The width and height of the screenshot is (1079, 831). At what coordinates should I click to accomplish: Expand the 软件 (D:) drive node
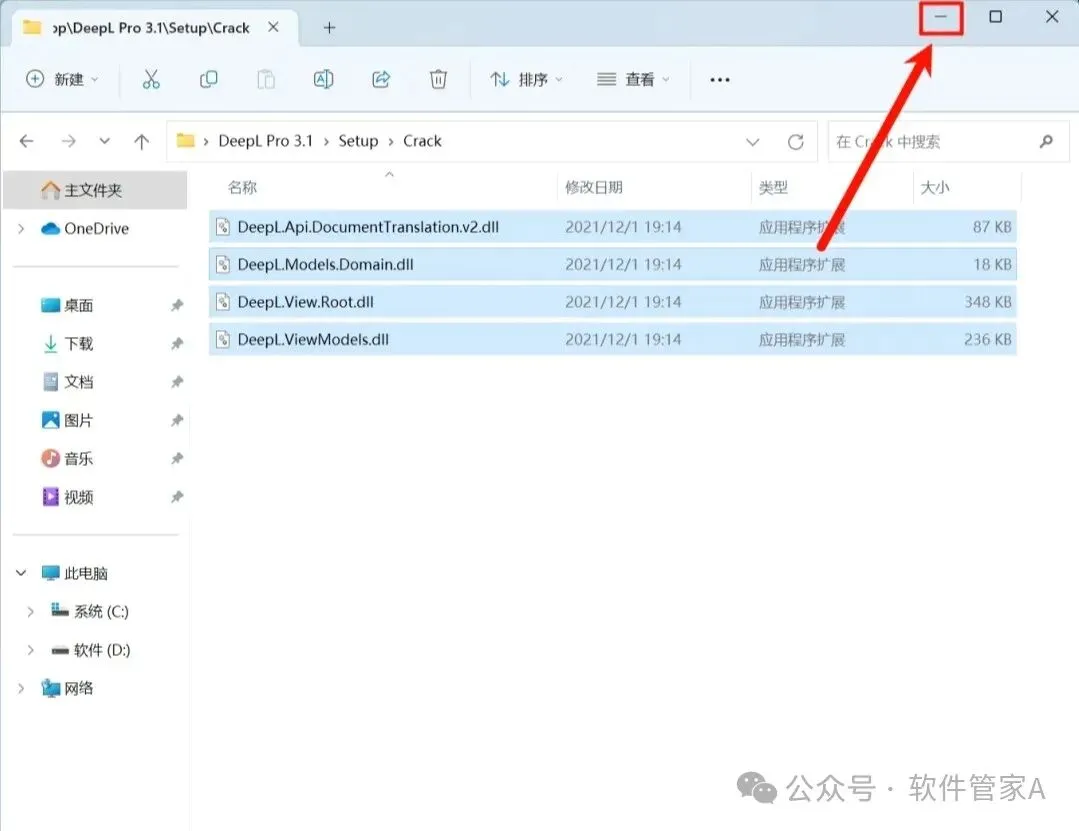30,650
